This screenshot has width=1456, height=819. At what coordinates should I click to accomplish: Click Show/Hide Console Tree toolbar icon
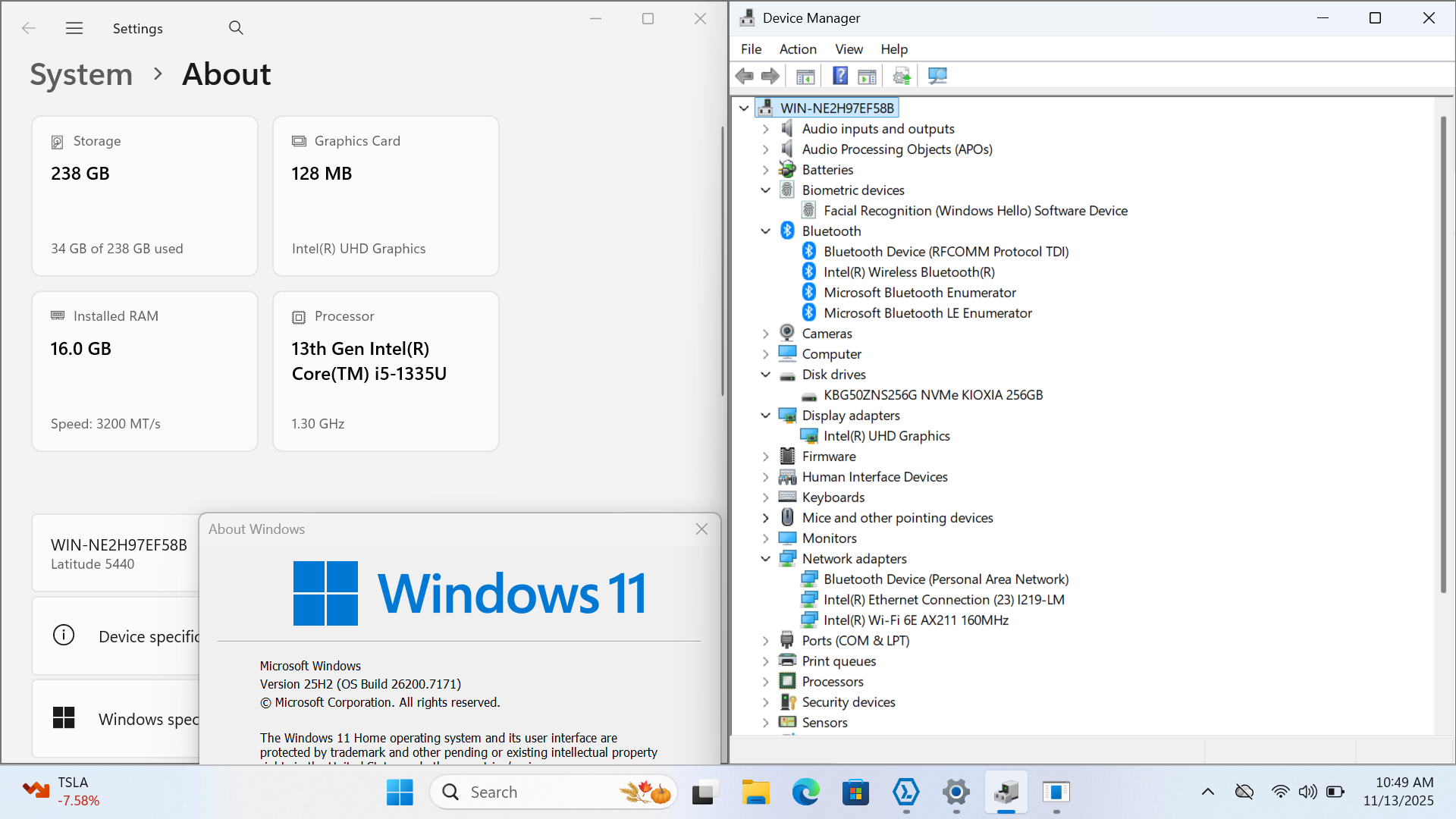click(x=805, y=76)
